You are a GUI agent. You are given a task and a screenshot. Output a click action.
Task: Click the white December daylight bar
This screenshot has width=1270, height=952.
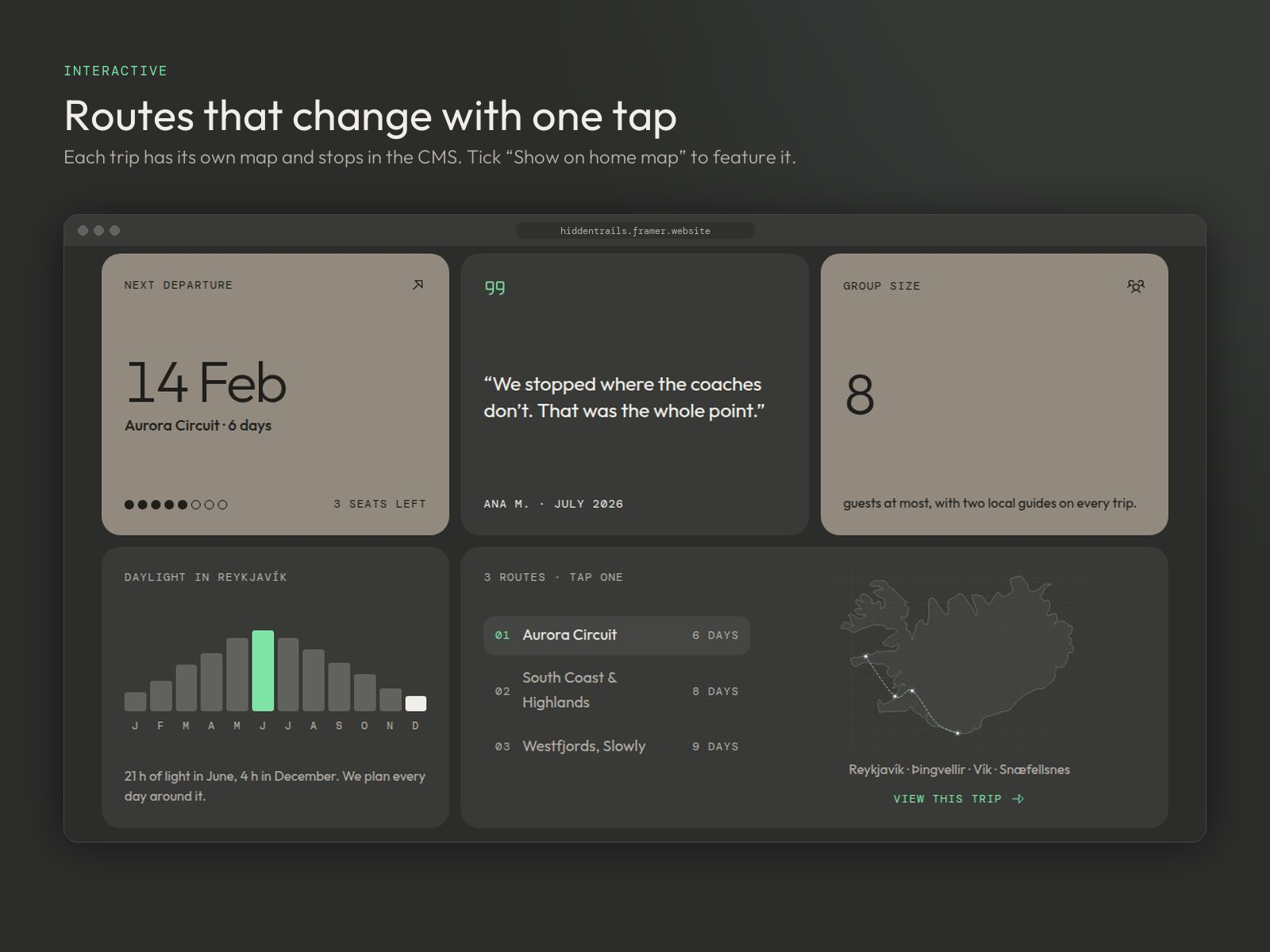tap(416, 704)
